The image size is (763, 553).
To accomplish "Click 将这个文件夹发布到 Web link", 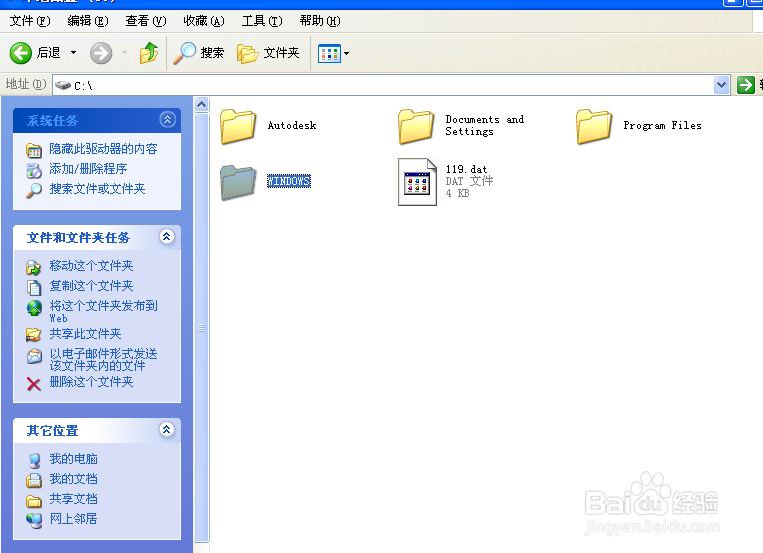I will point(103,311).
